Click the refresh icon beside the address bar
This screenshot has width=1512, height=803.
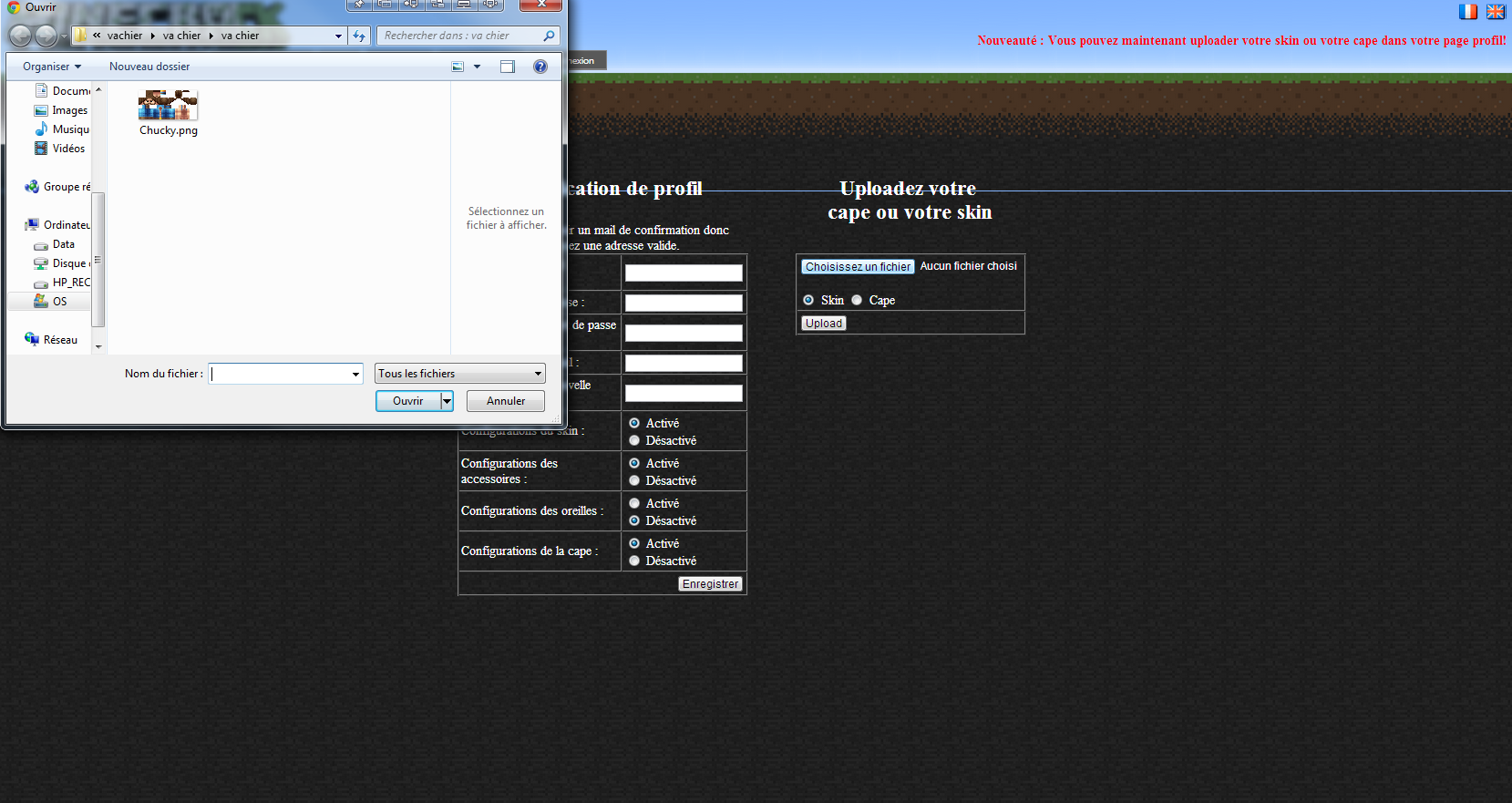pos(359,36)
